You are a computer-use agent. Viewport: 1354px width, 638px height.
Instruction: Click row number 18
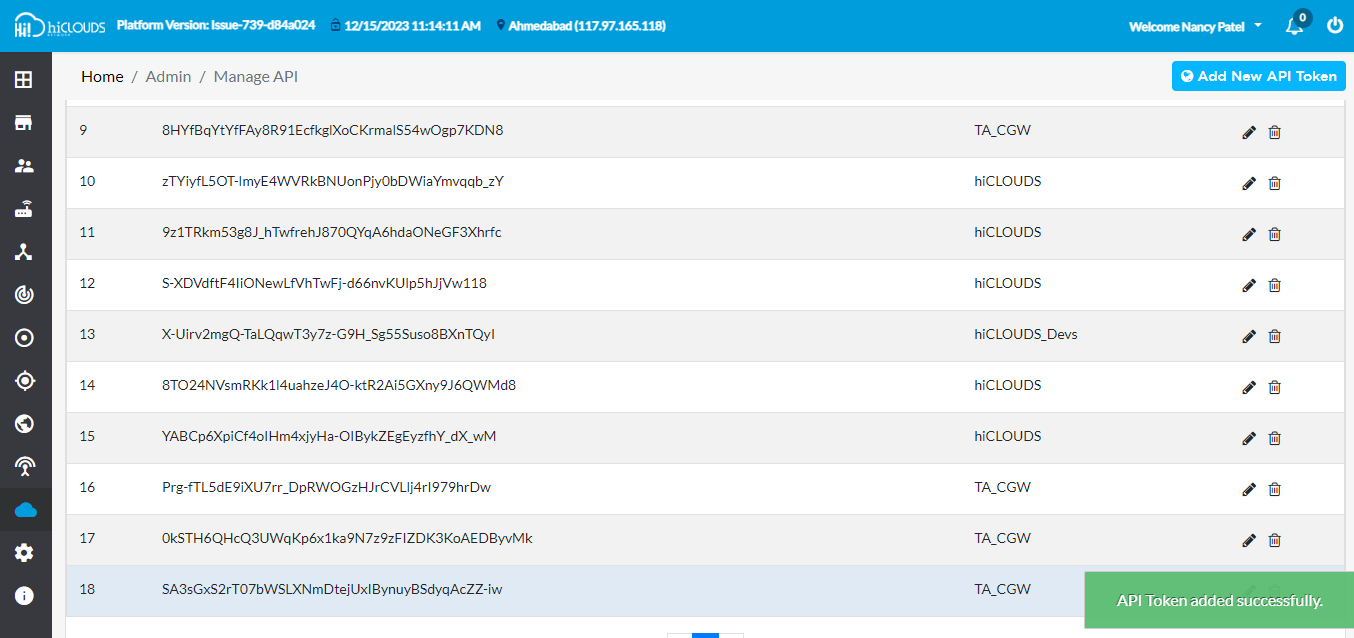87,589
